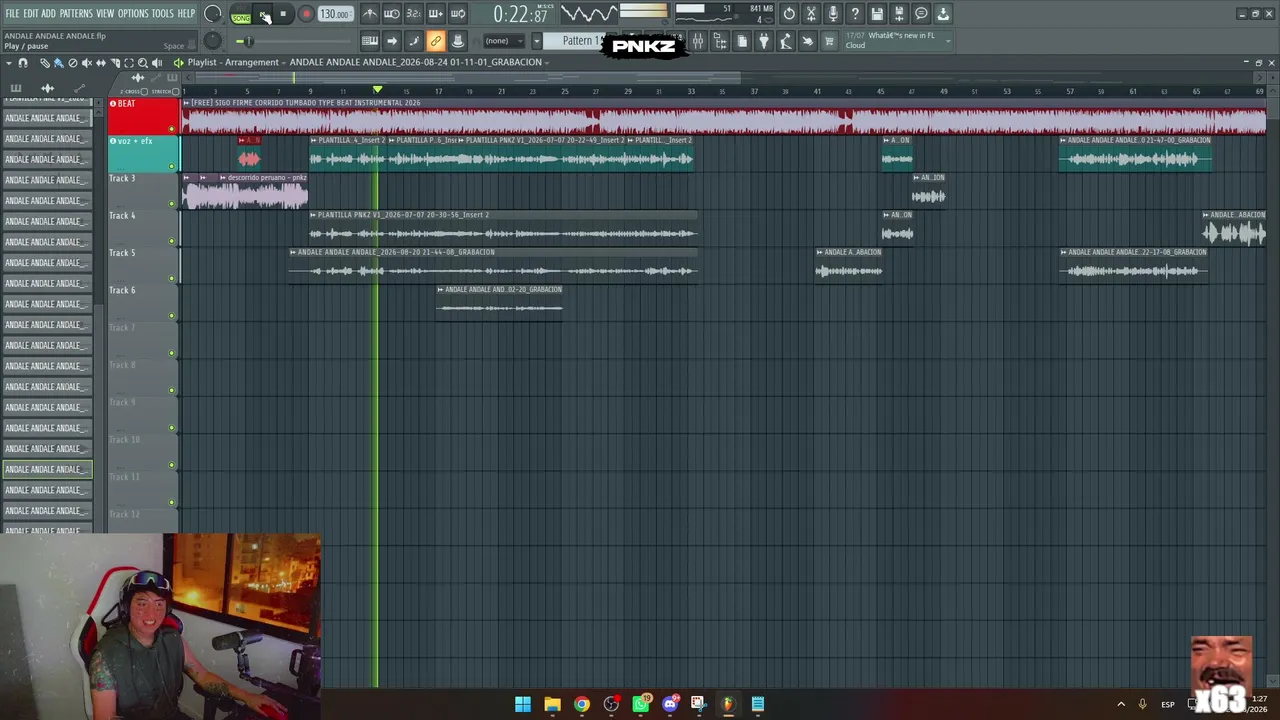Open the FILE menu
The width and height of the screenshot is (1280, 720).
pyautogui.click(x=12, y=14)
